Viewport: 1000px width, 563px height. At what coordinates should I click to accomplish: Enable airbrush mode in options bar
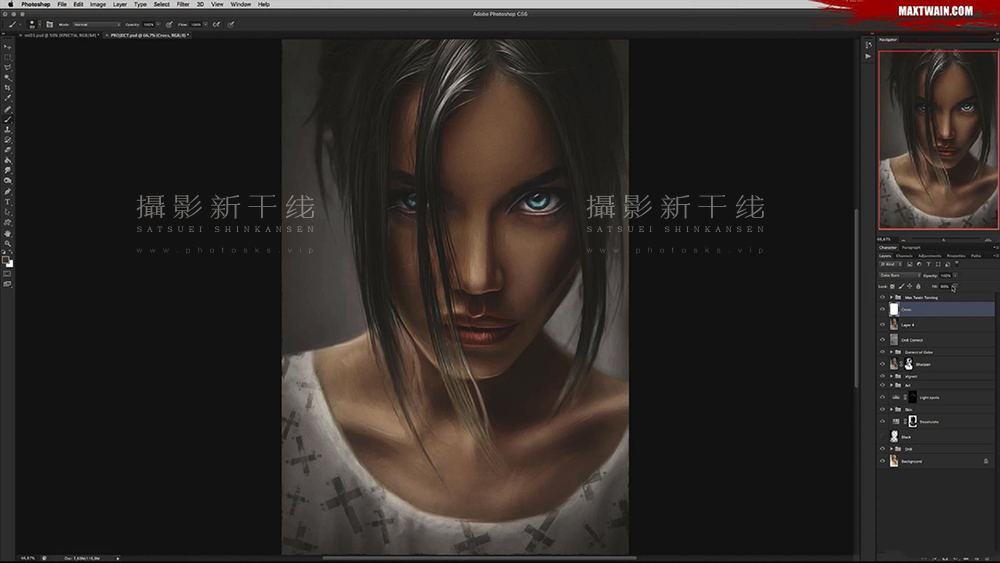click(x=217, y=25)
